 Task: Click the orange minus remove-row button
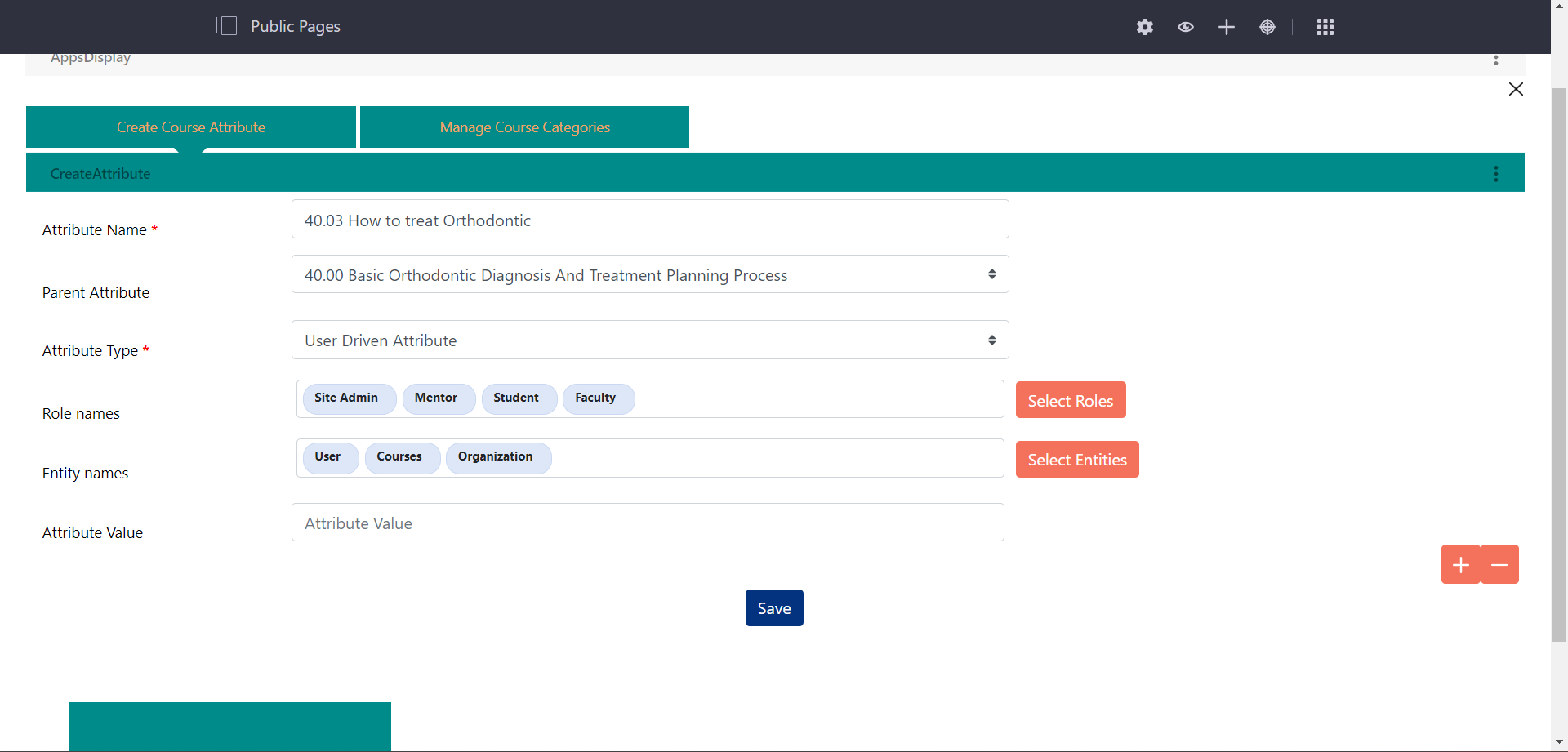pyautogui.click(x=1499, y=565)
